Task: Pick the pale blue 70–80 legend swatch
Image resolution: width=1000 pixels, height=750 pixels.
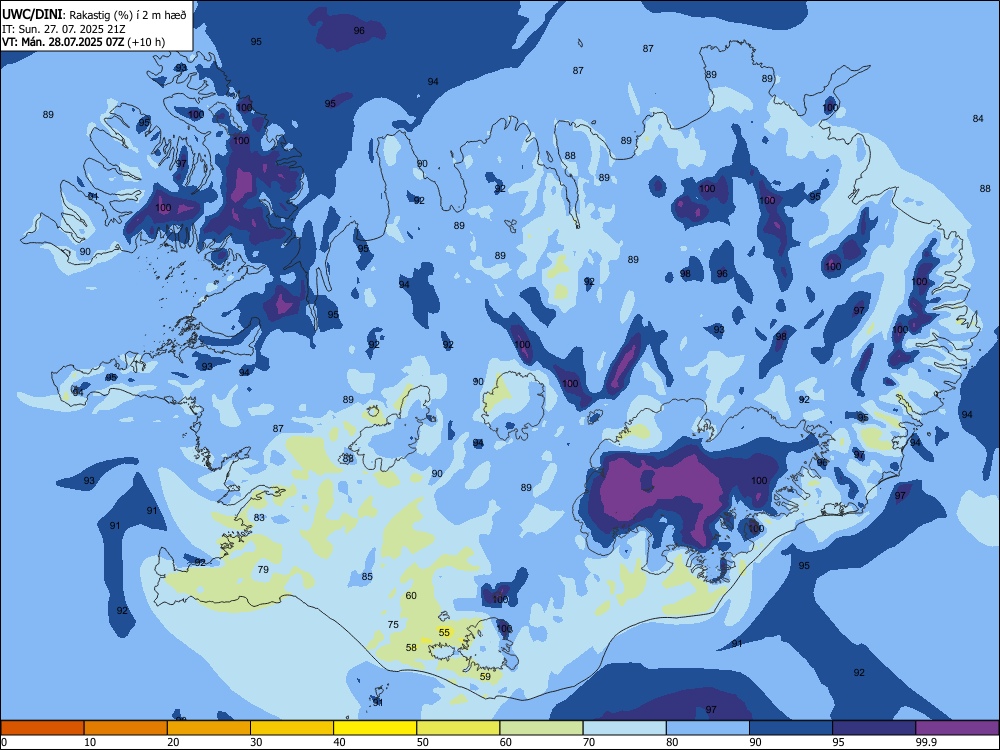Action: (x=624, y=728)
